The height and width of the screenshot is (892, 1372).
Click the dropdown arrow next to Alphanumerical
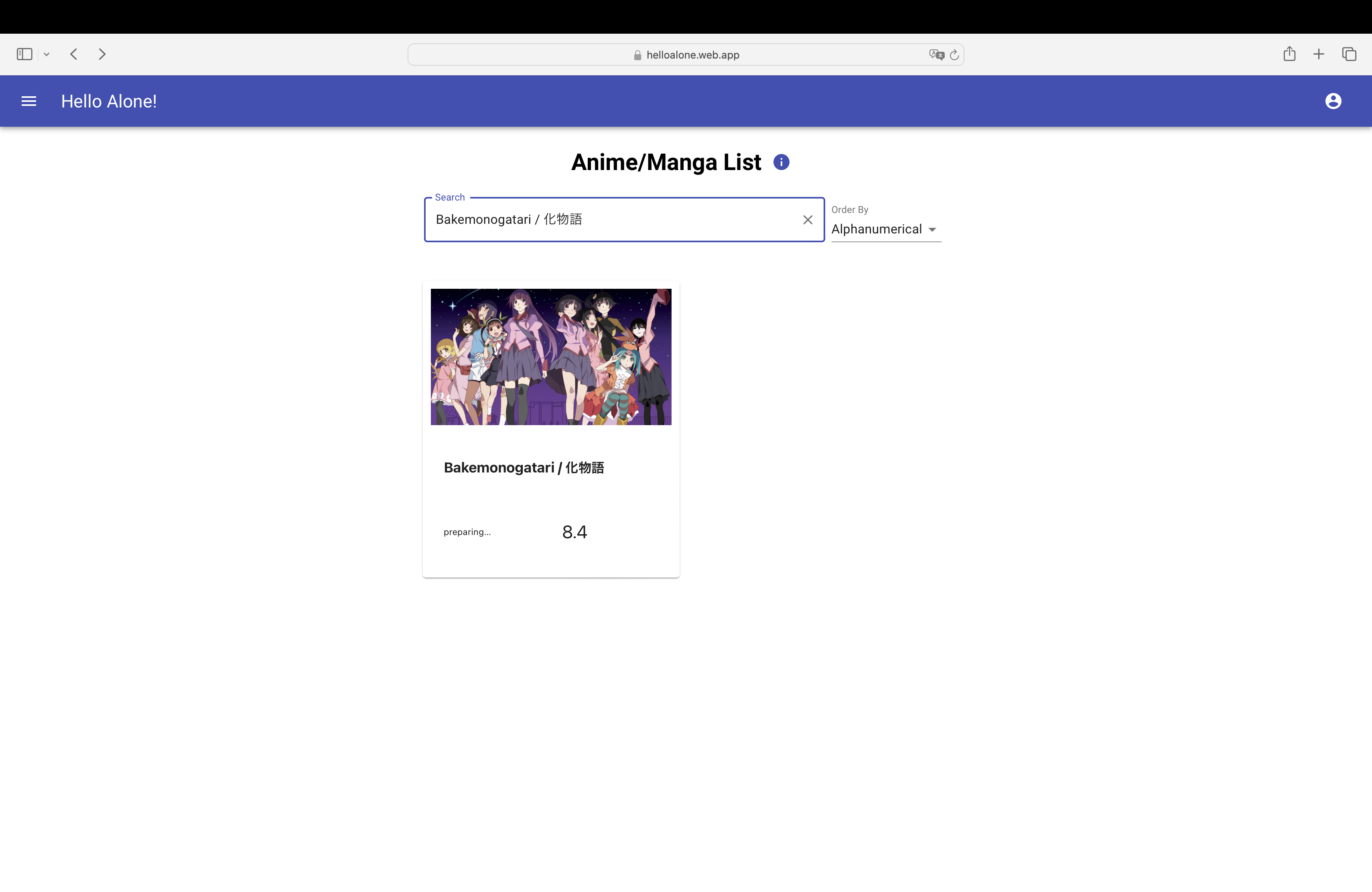point(932,229)
